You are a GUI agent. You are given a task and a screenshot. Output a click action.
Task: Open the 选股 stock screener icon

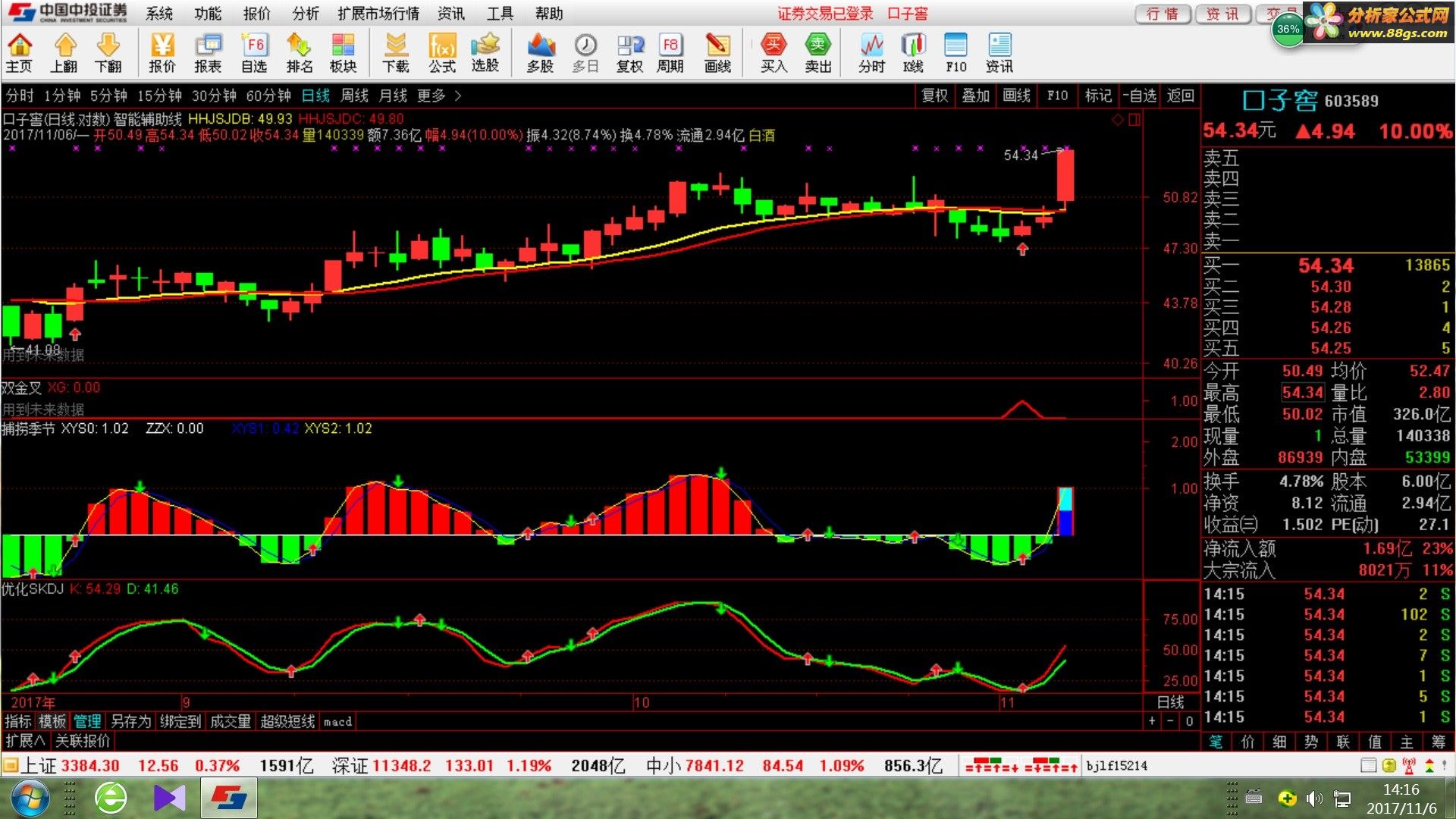click(x=485, y=53)
